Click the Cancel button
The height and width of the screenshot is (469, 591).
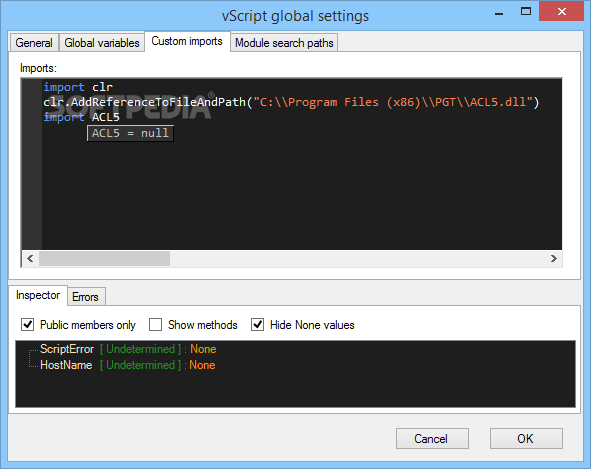tap(432, 438)
